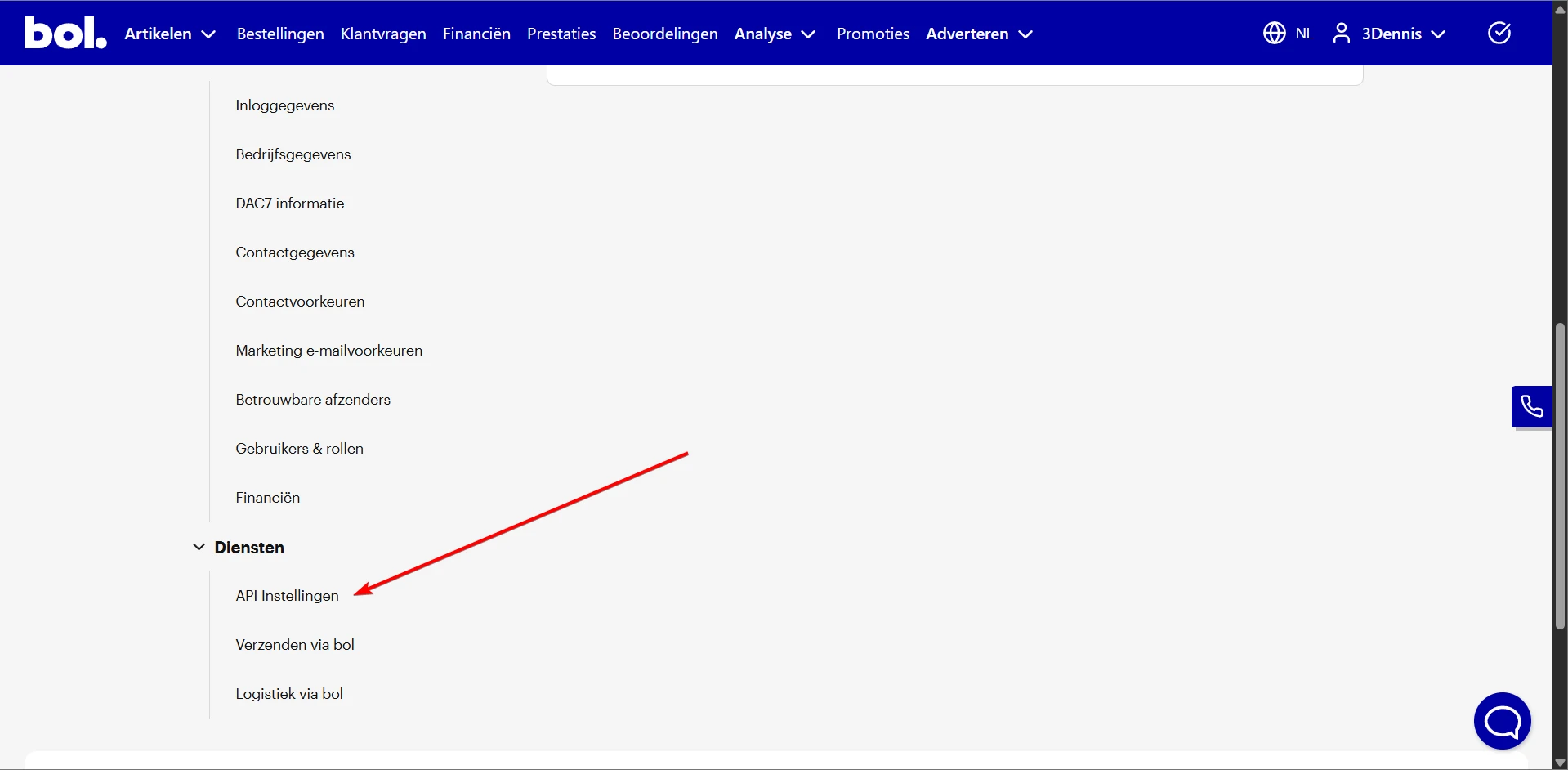Viewport: 1568px width, 770px height.
Task: Click the globe language icon
Action: (1274, 33)
